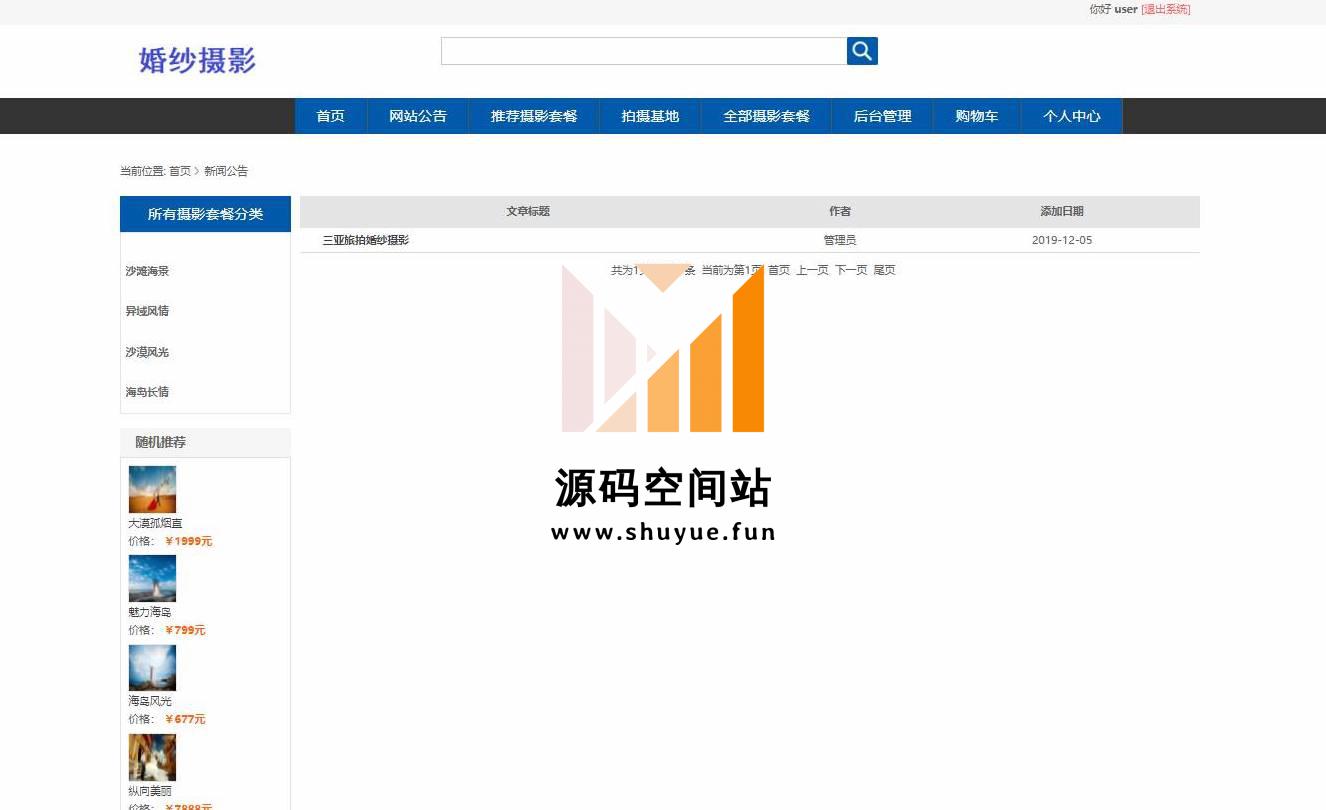Select 异域风情 category
Screen dimensions: 1326x810
(147, 311)
